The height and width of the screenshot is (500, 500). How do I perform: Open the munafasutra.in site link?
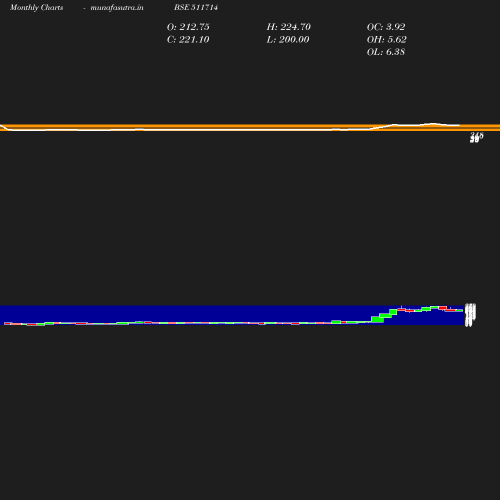tap(117, 8)
